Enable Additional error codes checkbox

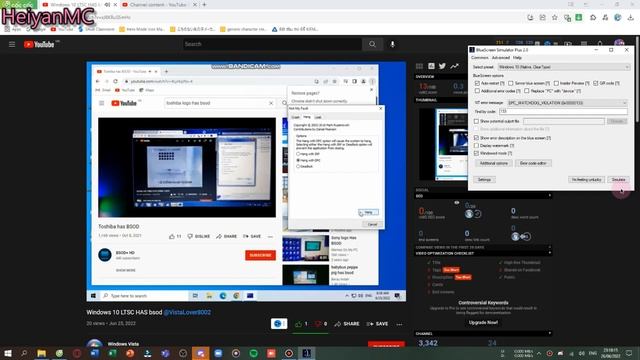pyautogui.click(x=477, y=91)
